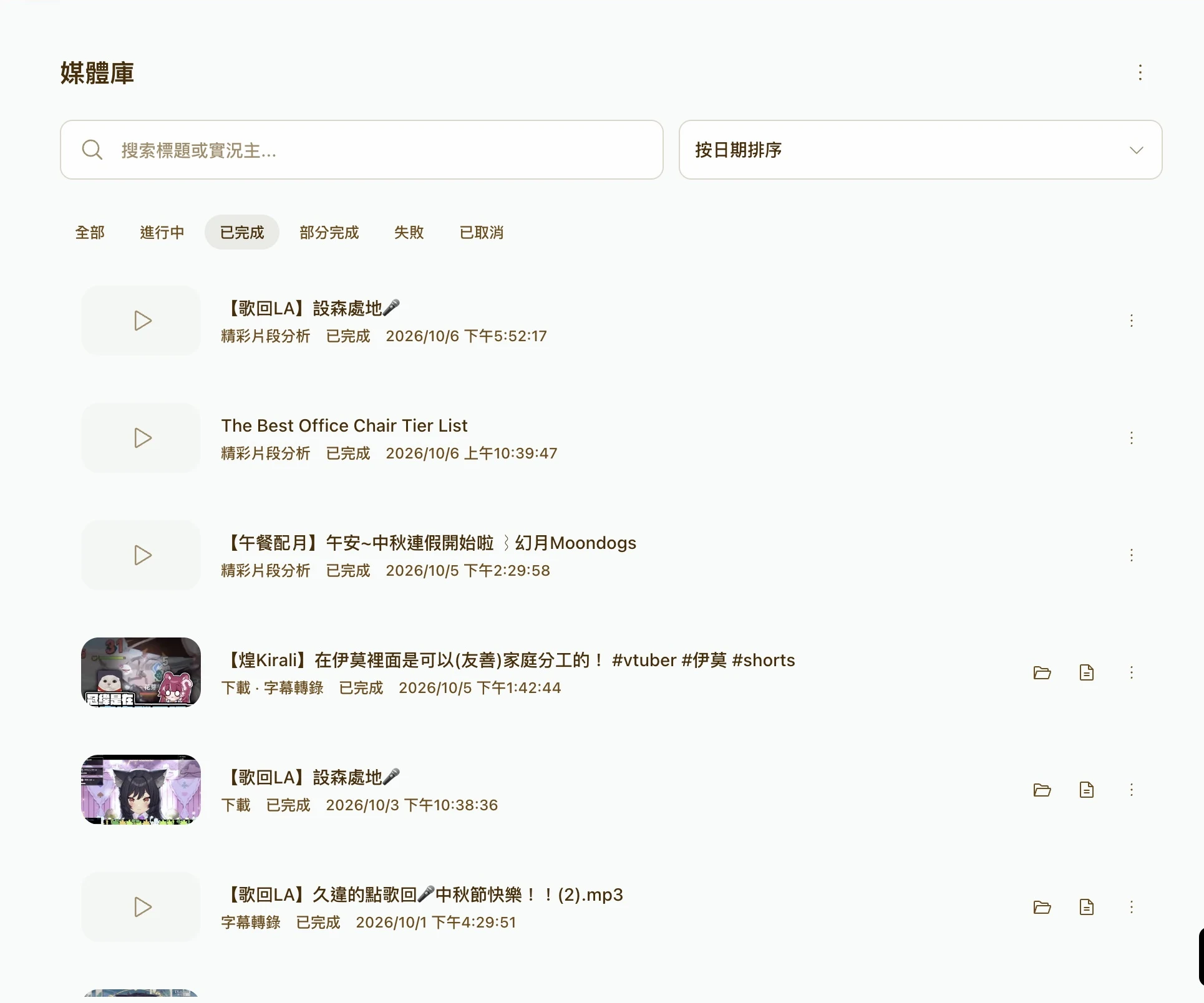Click the 久違的點歌回 mp3 title

(x=422, y=894)
